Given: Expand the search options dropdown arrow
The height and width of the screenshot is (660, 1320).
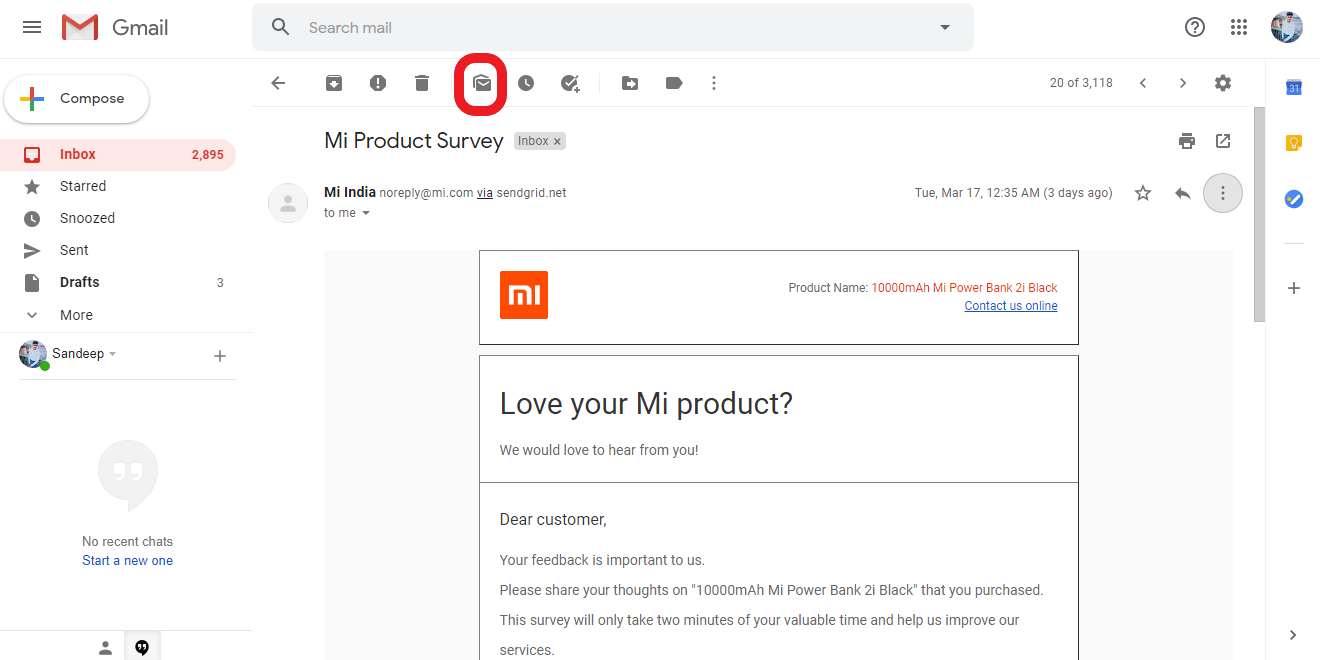Looking at the screenshot, I should pyautogui.click(x=945, y=28).
